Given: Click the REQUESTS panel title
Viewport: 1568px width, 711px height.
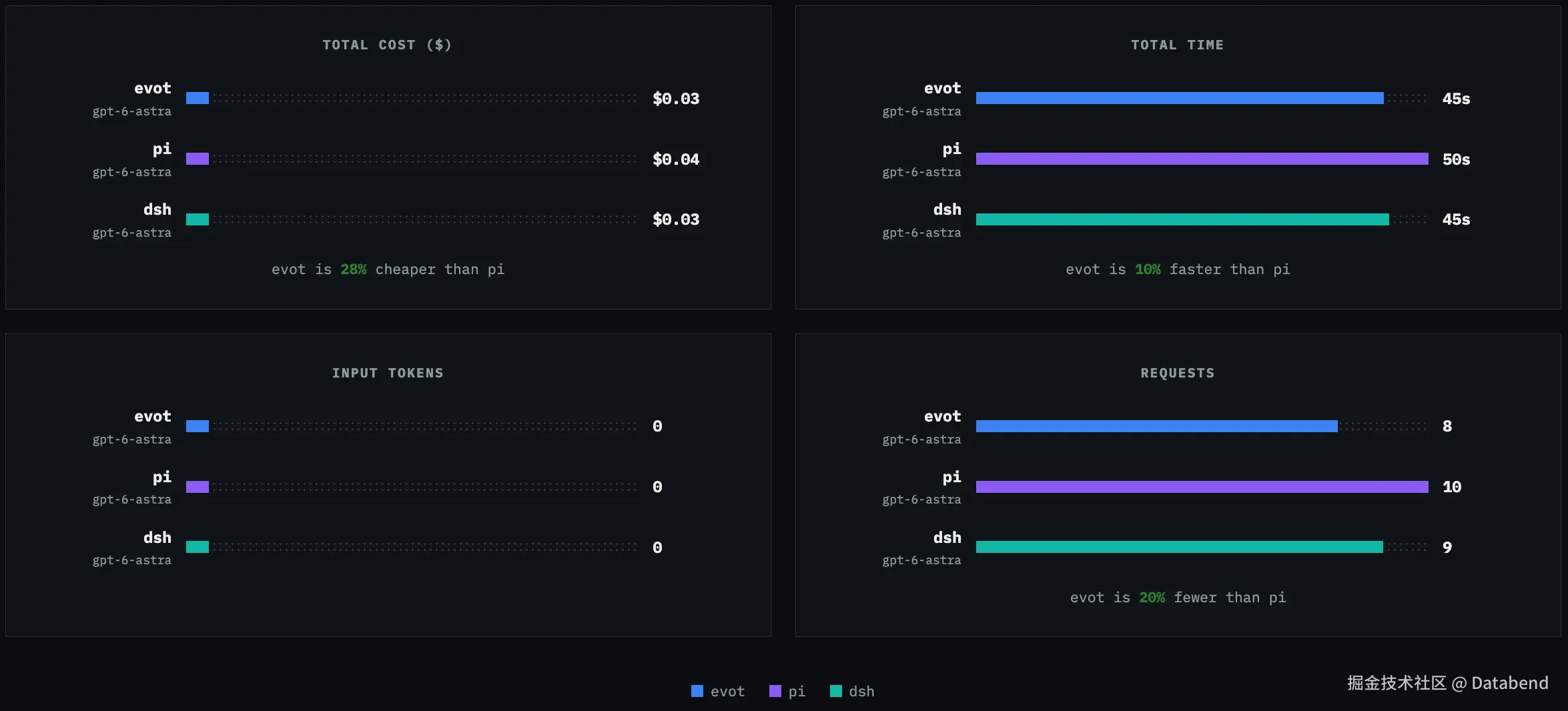Looking at the screenshot, I should pyautogui.click(x=1178, y=373).
